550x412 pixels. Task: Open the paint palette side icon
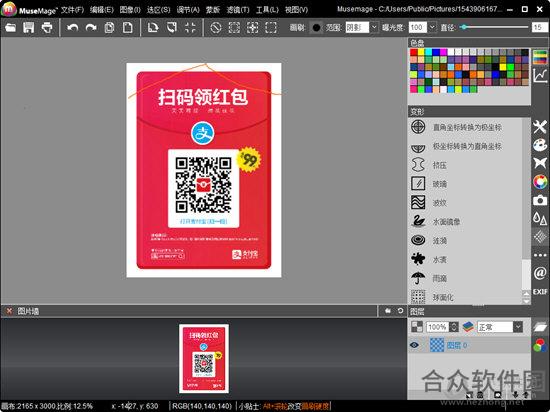click(x=540, y=145)
